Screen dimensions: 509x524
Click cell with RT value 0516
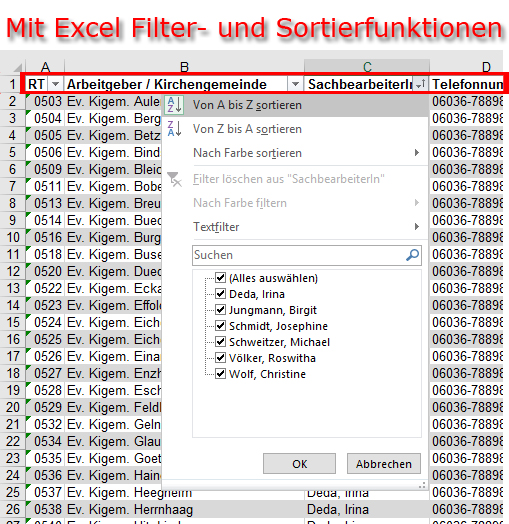pyautogui.click(x=45, y=237)
